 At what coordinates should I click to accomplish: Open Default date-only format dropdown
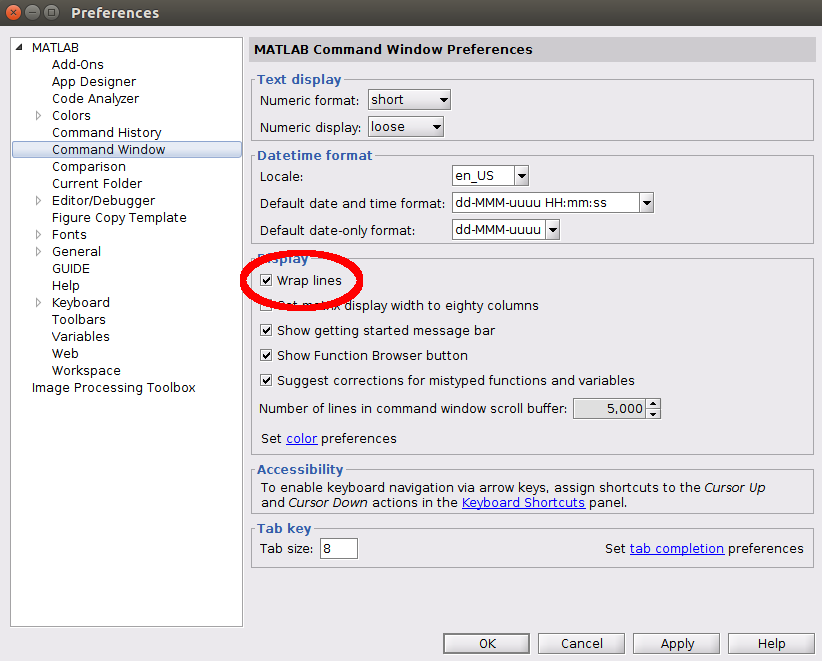click(x=553, y=230)
